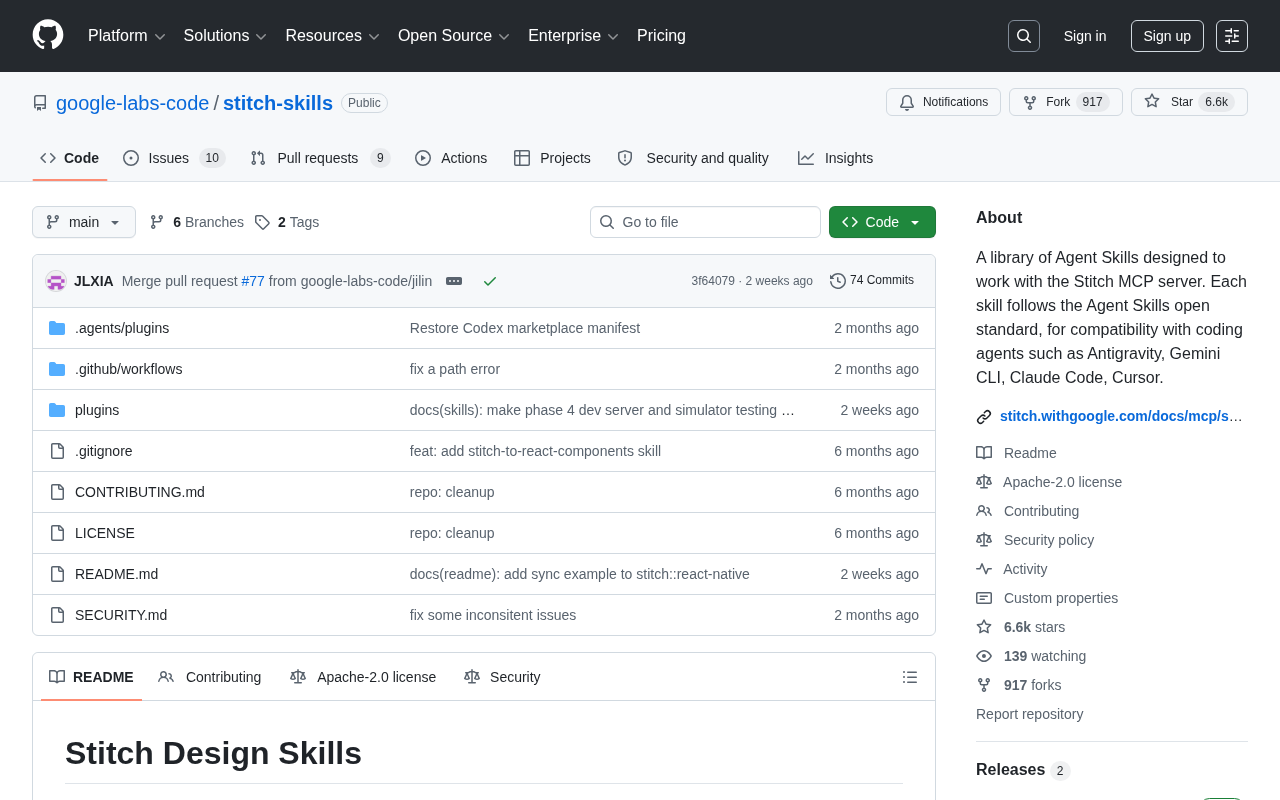
Task: Open the SECURITY.md file
Action: 121,615
